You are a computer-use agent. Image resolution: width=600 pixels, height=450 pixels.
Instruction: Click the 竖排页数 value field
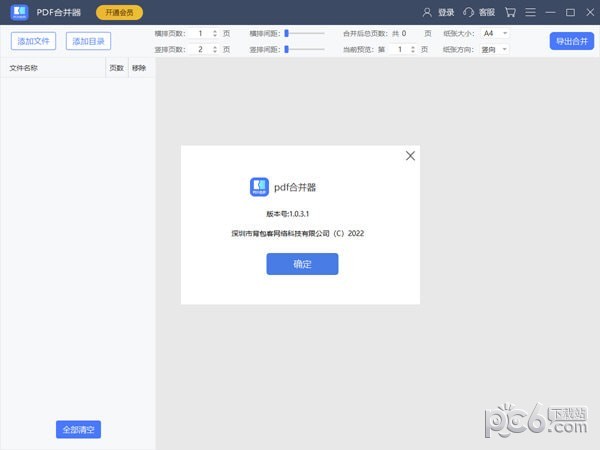click(x=201, y=49)
